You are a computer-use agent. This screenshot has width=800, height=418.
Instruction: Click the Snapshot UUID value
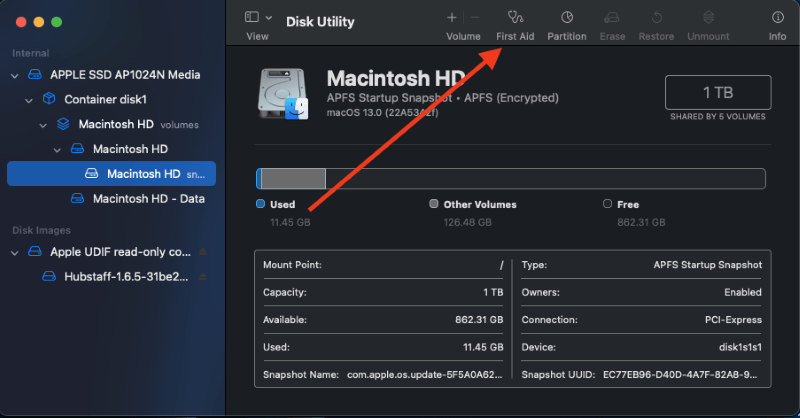(x=680, y=375)
